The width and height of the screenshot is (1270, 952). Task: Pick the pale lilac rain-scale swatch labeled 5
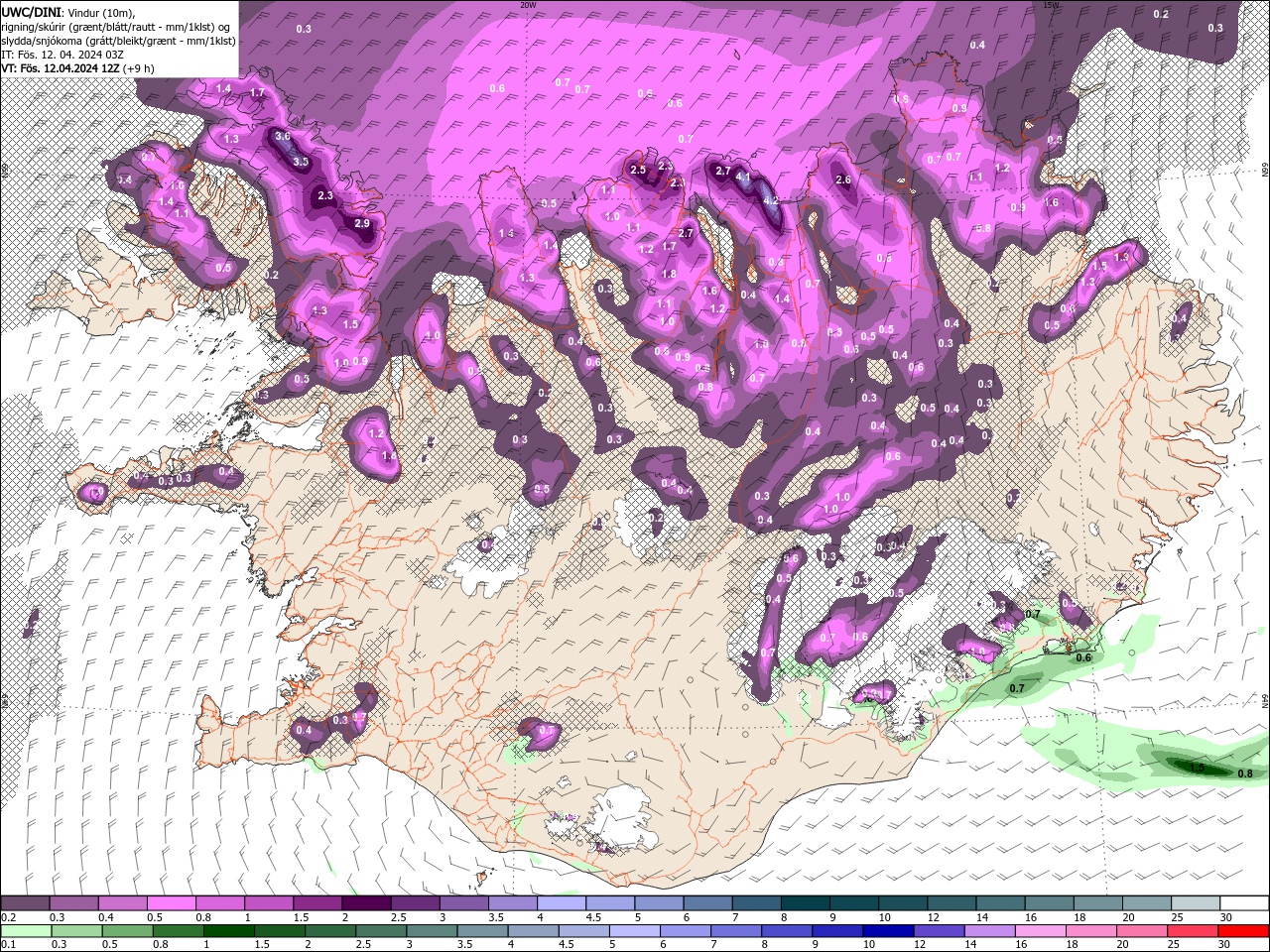(x=634, y=931)
